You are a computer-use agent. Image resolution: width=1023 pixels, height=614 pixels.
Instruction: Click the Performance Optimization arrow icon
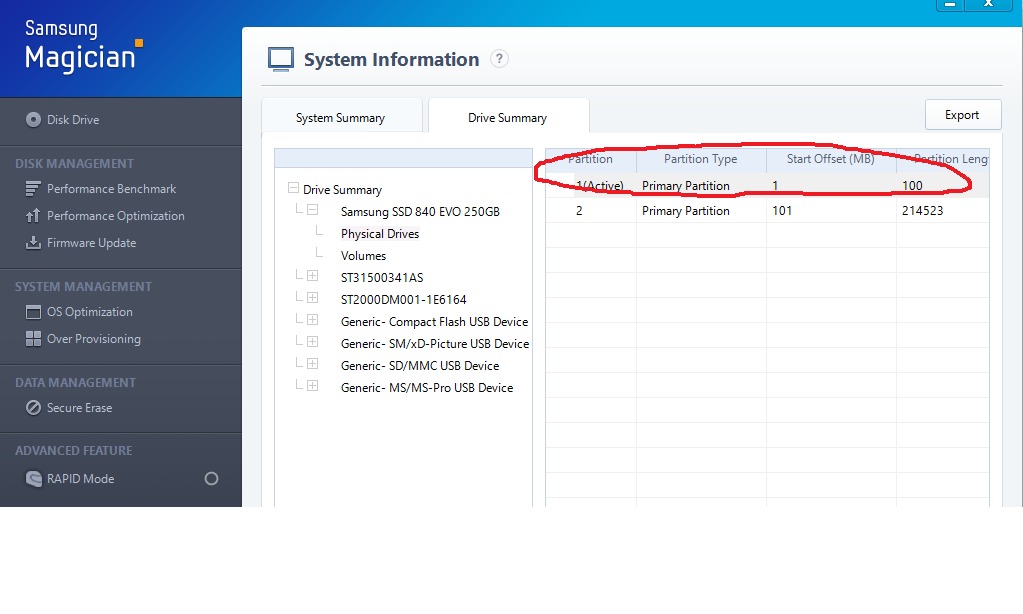33,216
